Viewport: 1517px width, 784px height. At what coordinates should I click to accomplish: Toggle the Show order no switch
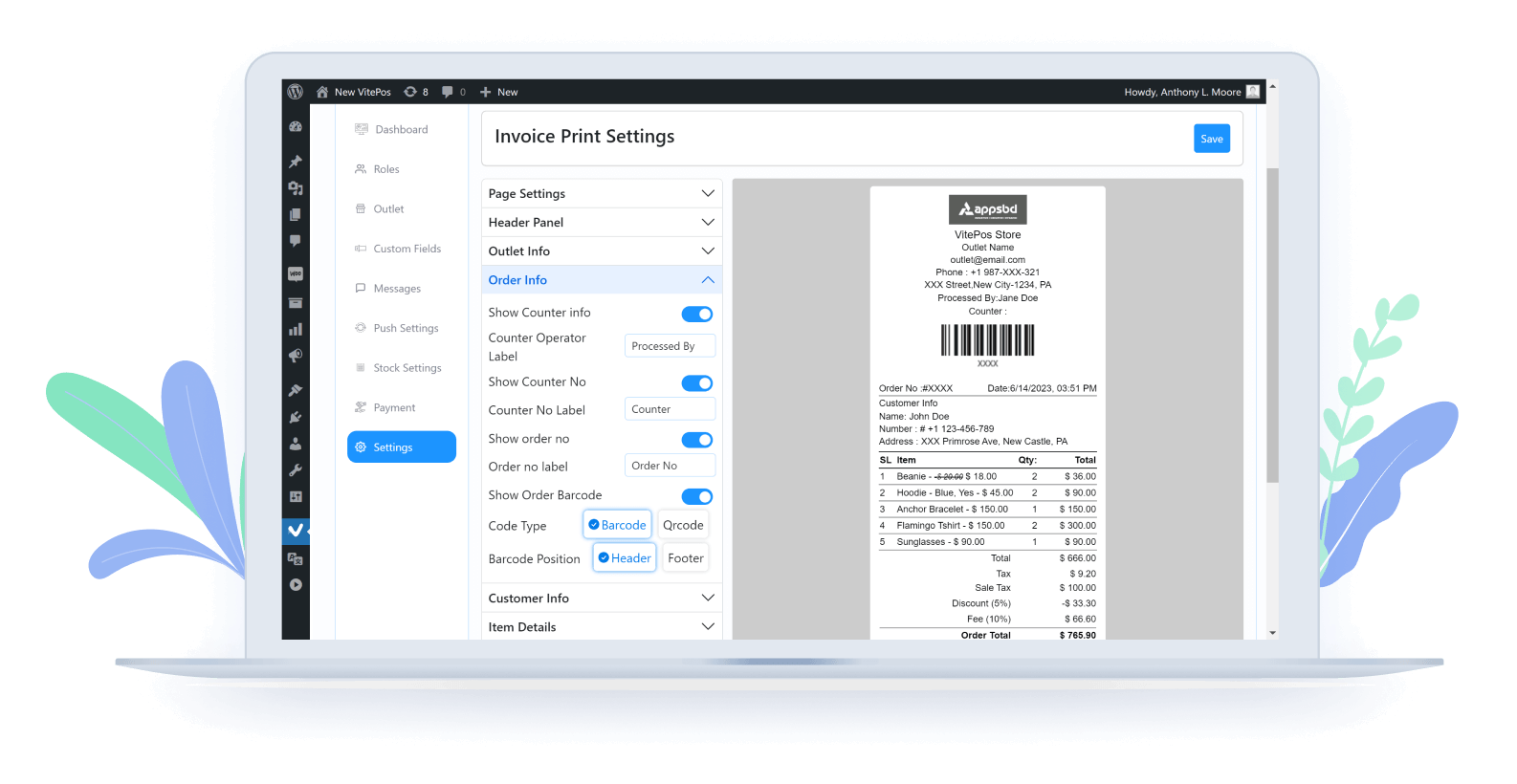point(697,440)
